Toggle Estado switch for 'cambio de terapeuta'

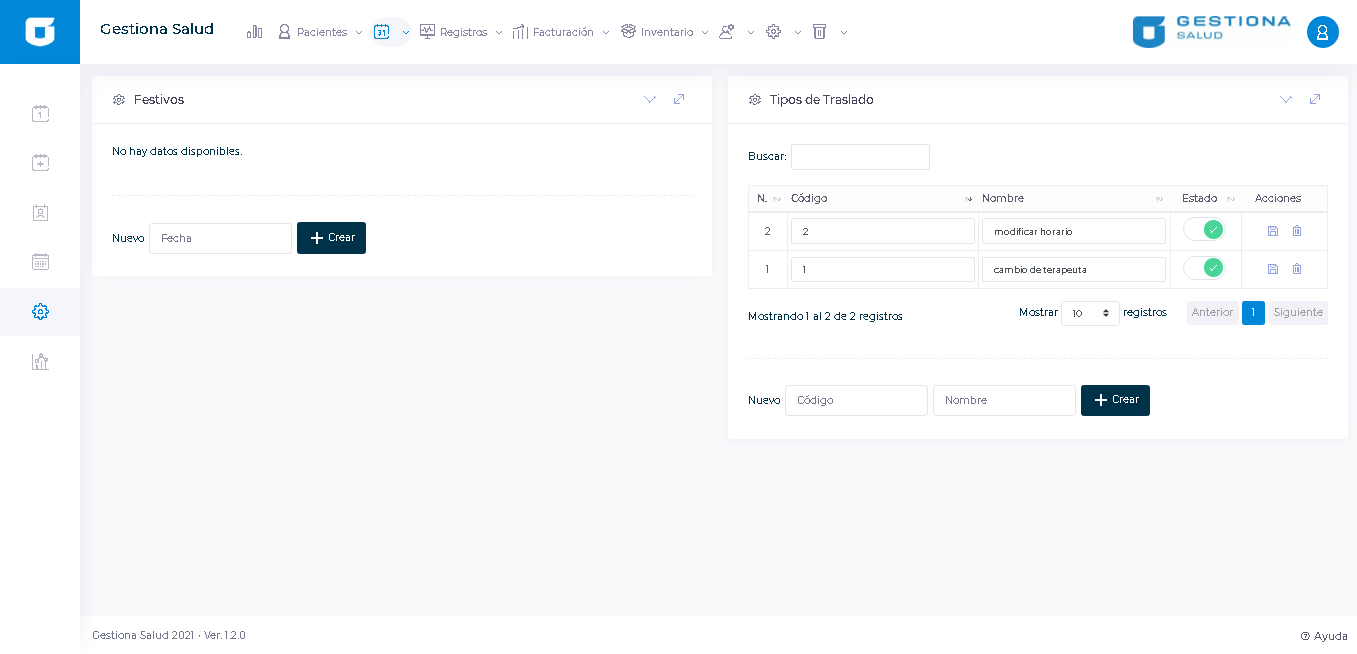[1204, 268]
